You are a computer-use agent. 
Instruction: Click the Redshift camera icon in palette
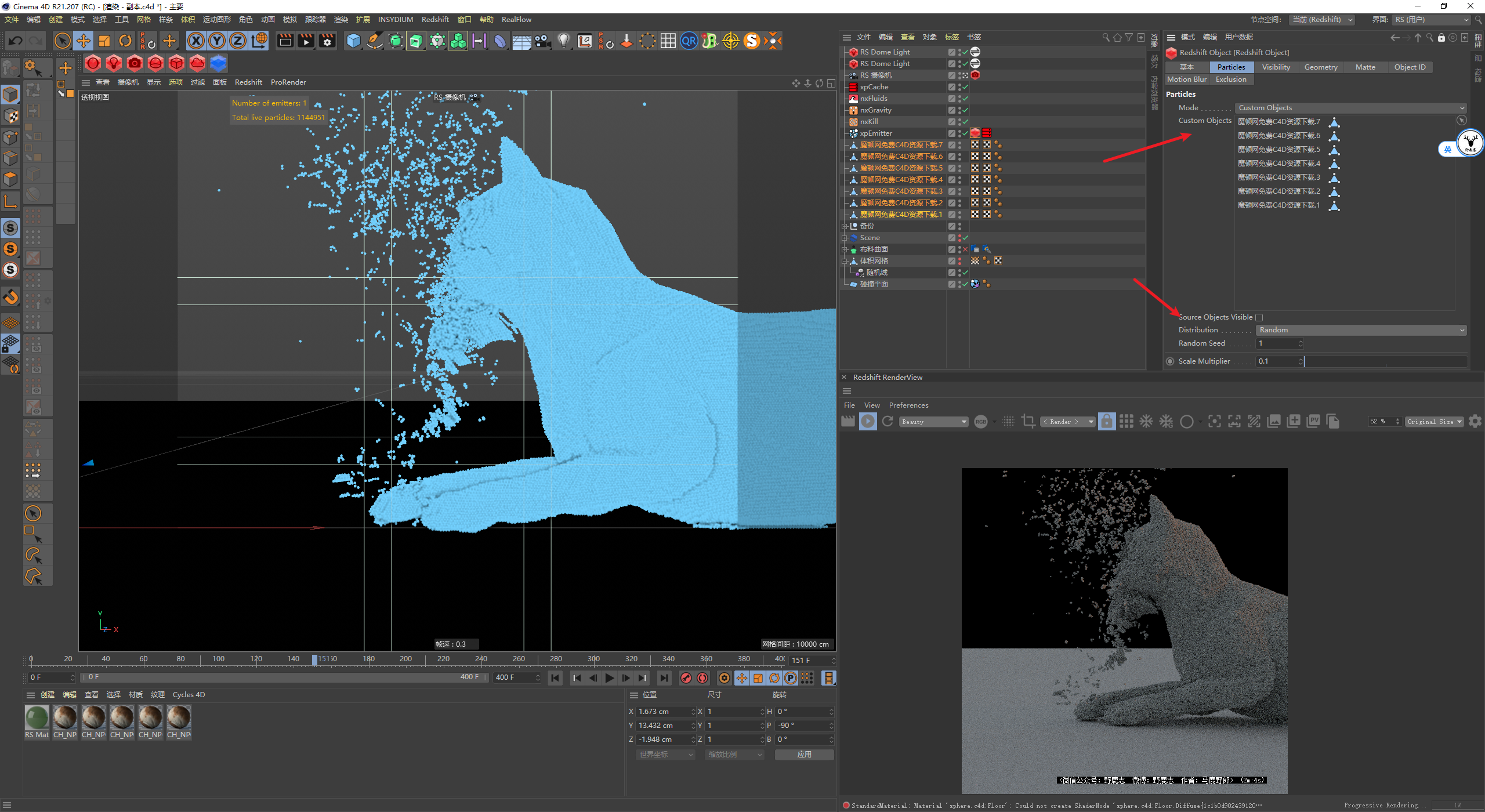[135, 63]
